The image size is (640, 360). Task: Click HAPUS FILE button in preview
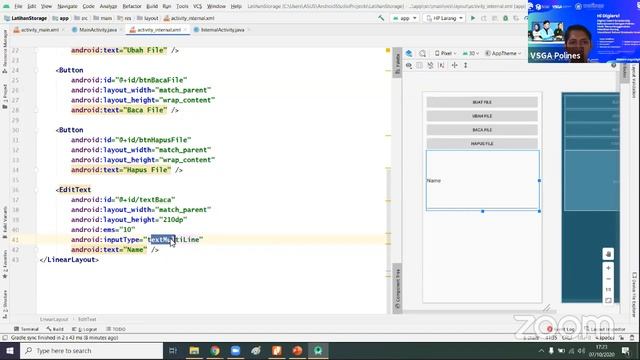[x=482, y=144]
